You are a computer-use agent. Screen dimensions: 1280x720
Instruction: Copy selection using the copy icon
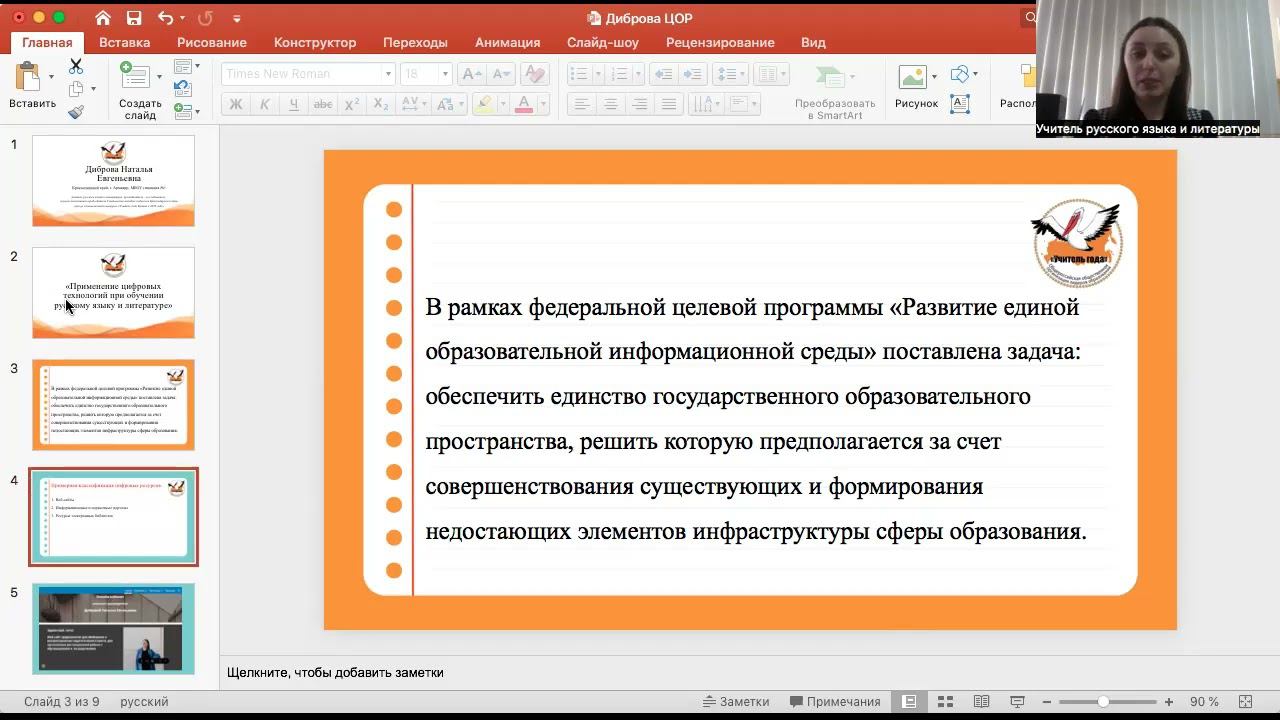(76, 89)
